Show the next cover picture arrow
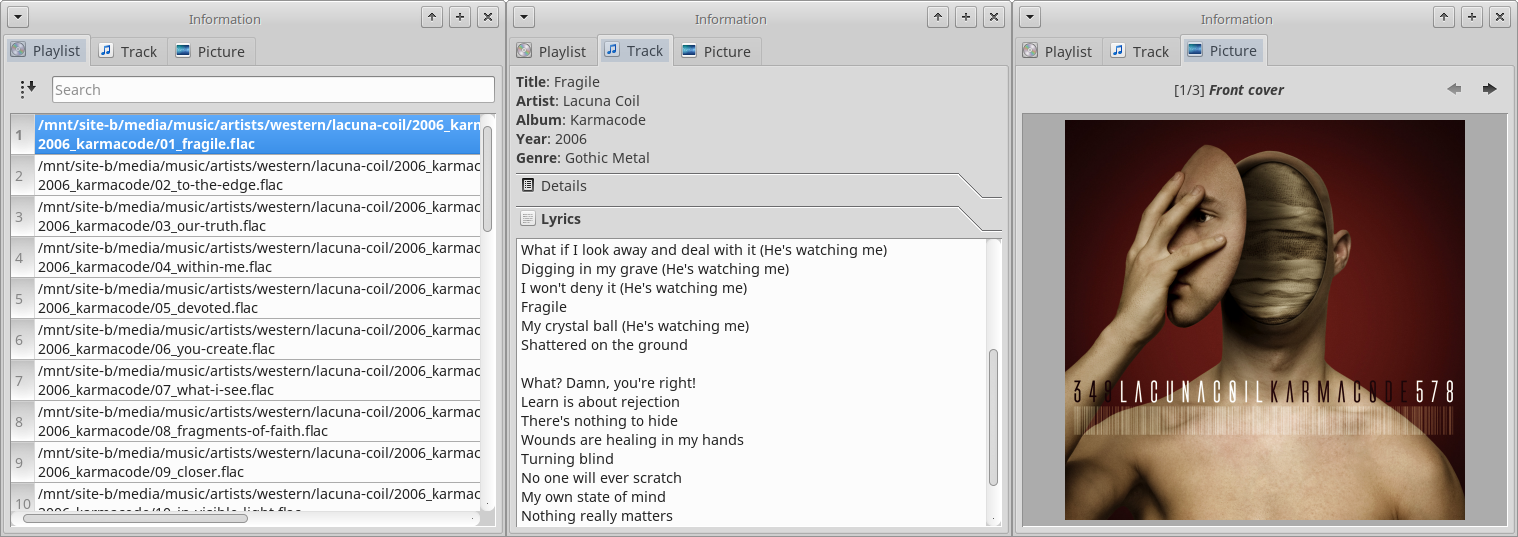Screen dimensions: 1518x537 click(1489, 90)
